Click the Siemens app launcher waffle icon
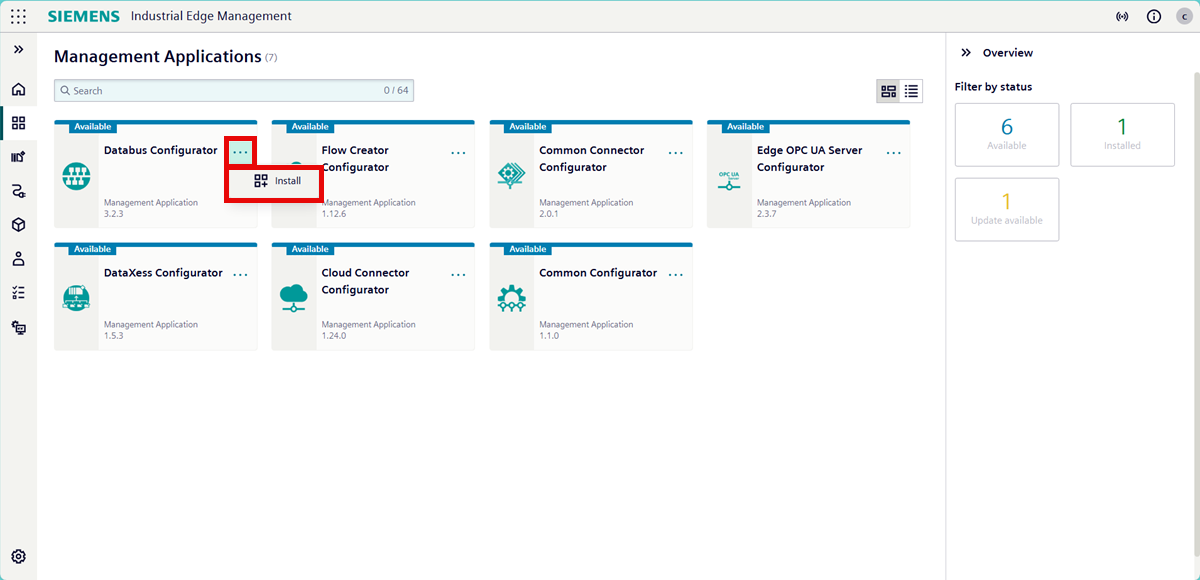Image resolution: width=1200 pixels, height=580 pixels. [x=18, y=16]
